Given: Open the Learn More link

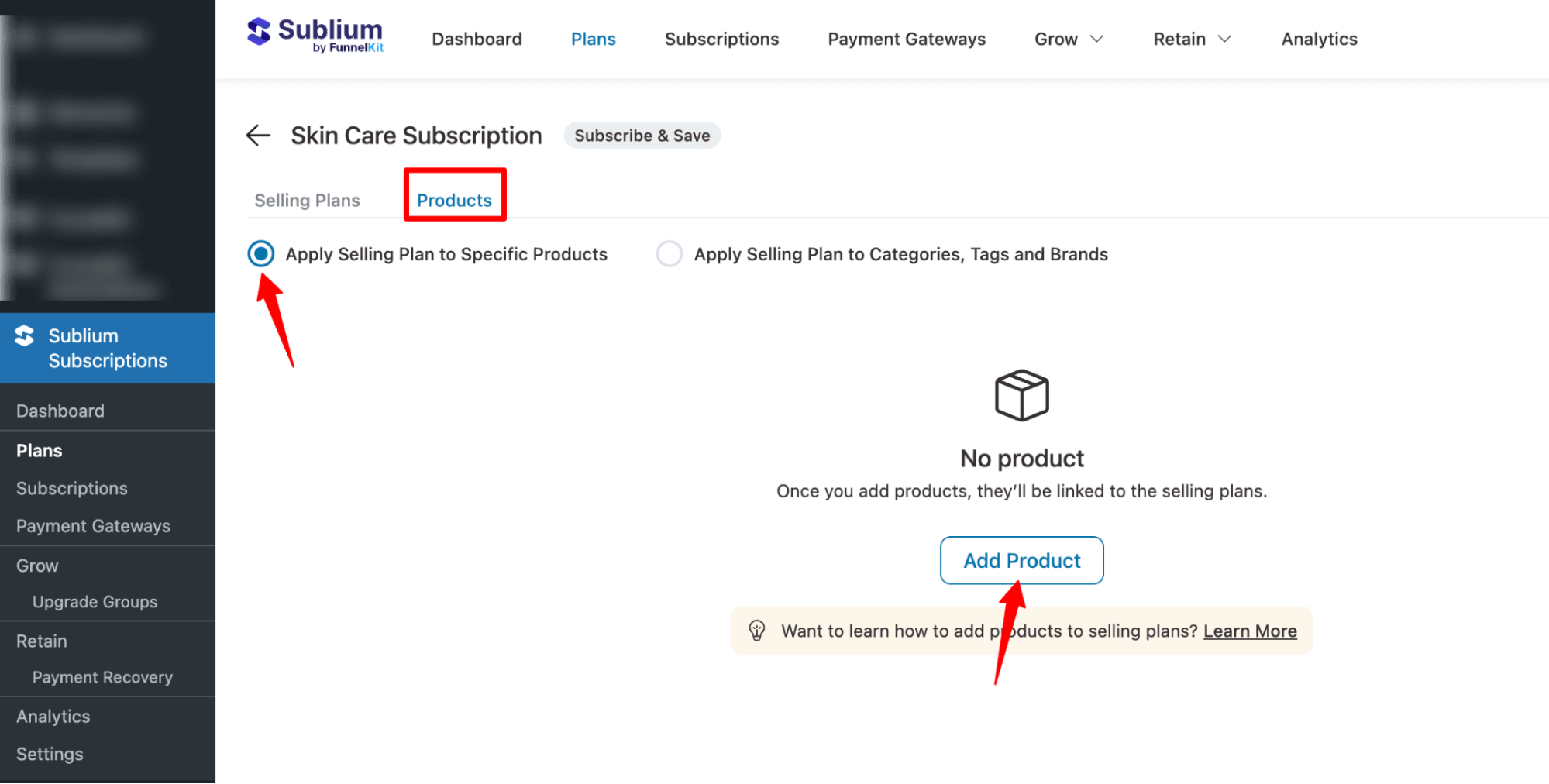Looking at the screenshot, I should (1249, 631).
